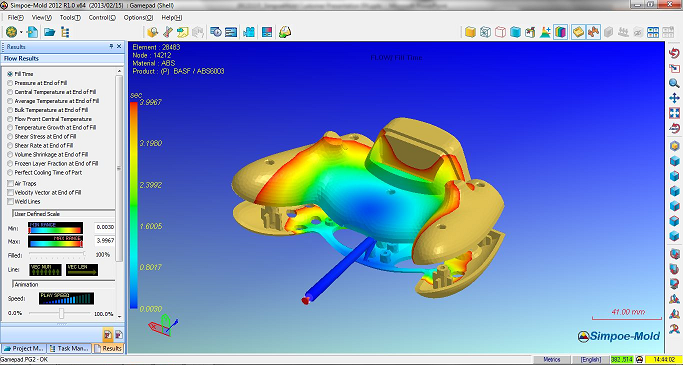Expand the User Defined Scale section
Screen dimensions: 683x365
point(64,214)
